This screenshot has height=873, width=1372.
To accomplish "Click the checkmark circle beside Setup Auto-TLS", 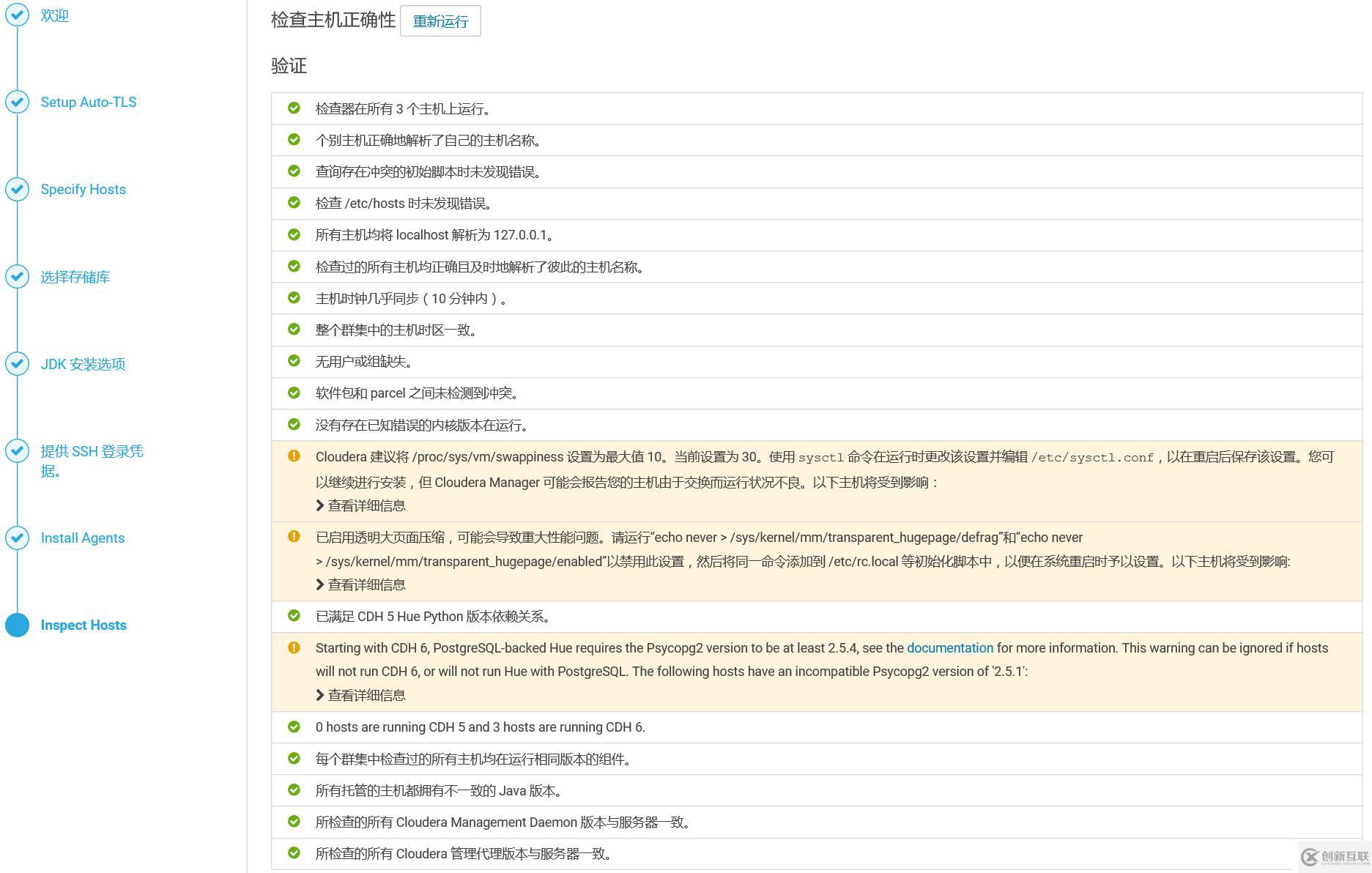I will point(18,102).
